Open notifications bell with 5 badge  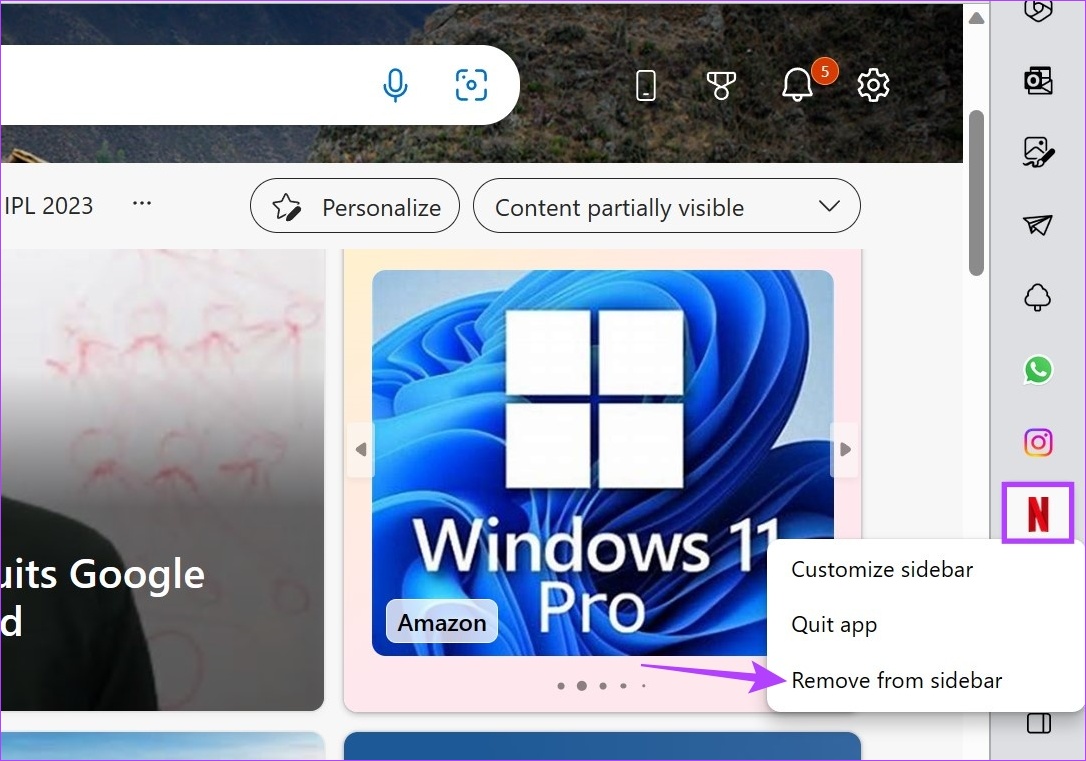point(797,84)
